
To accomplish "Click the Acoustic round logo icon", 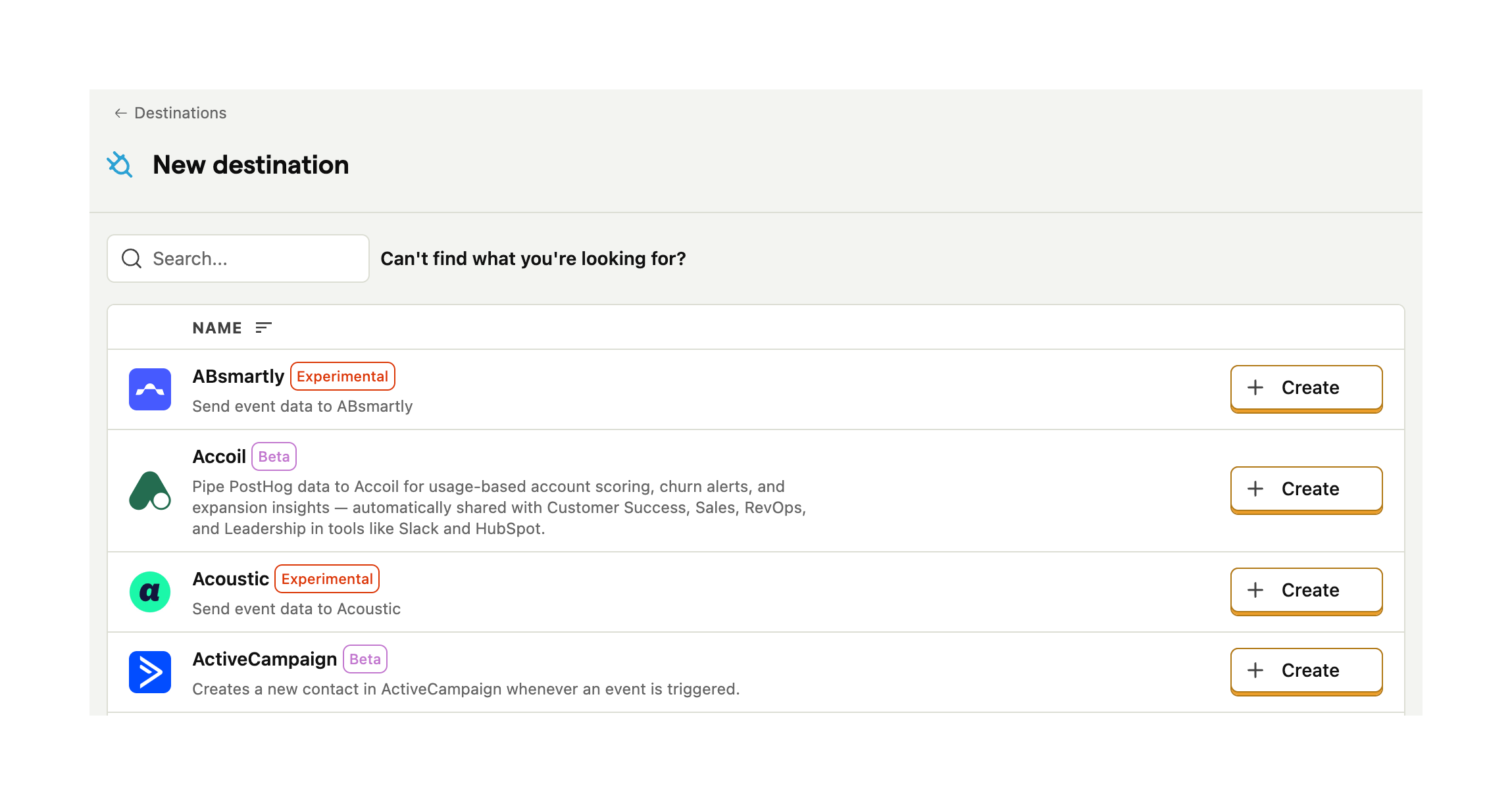I will coord(150,592).
